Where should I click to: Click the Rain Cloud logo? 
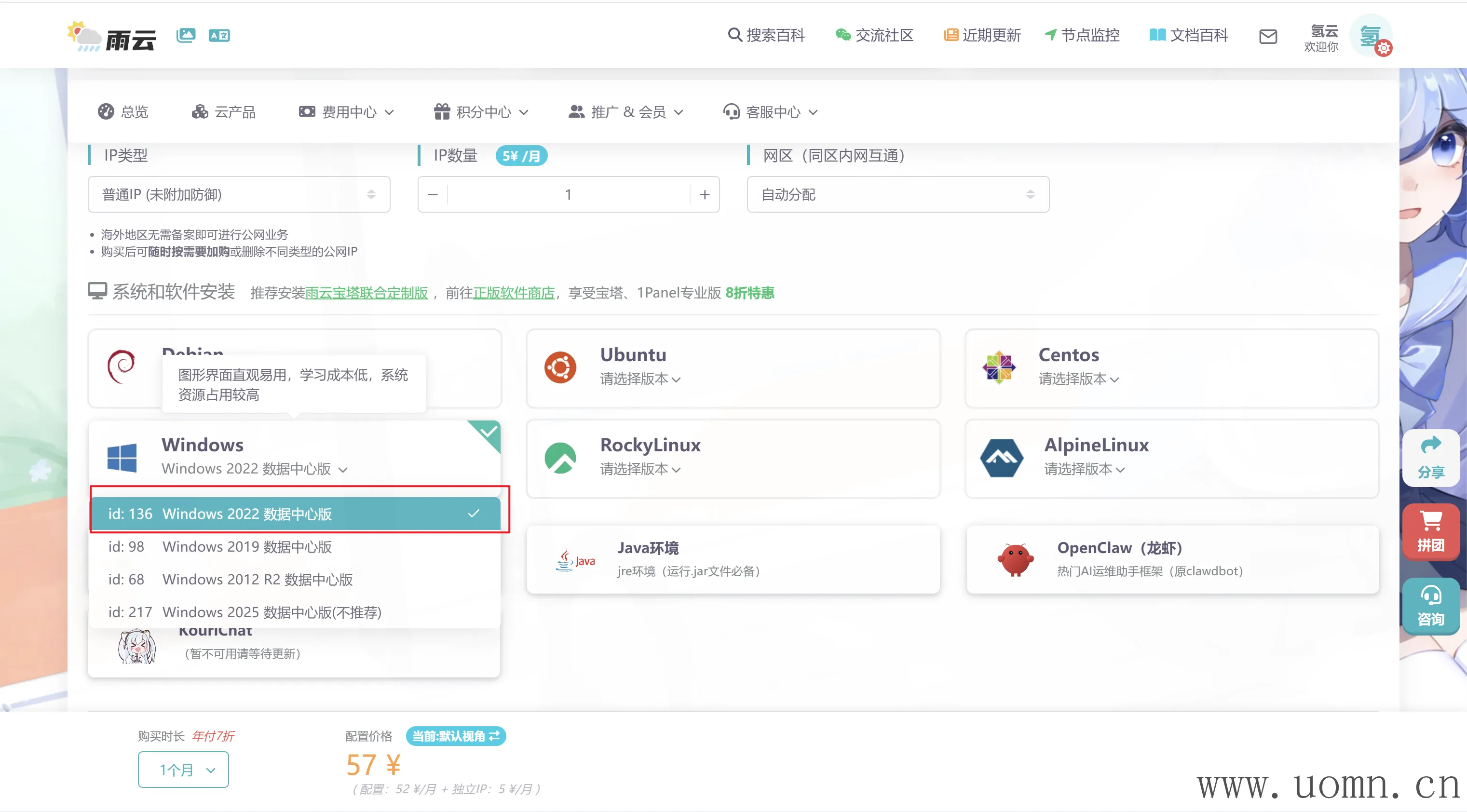tap(111, 37)
